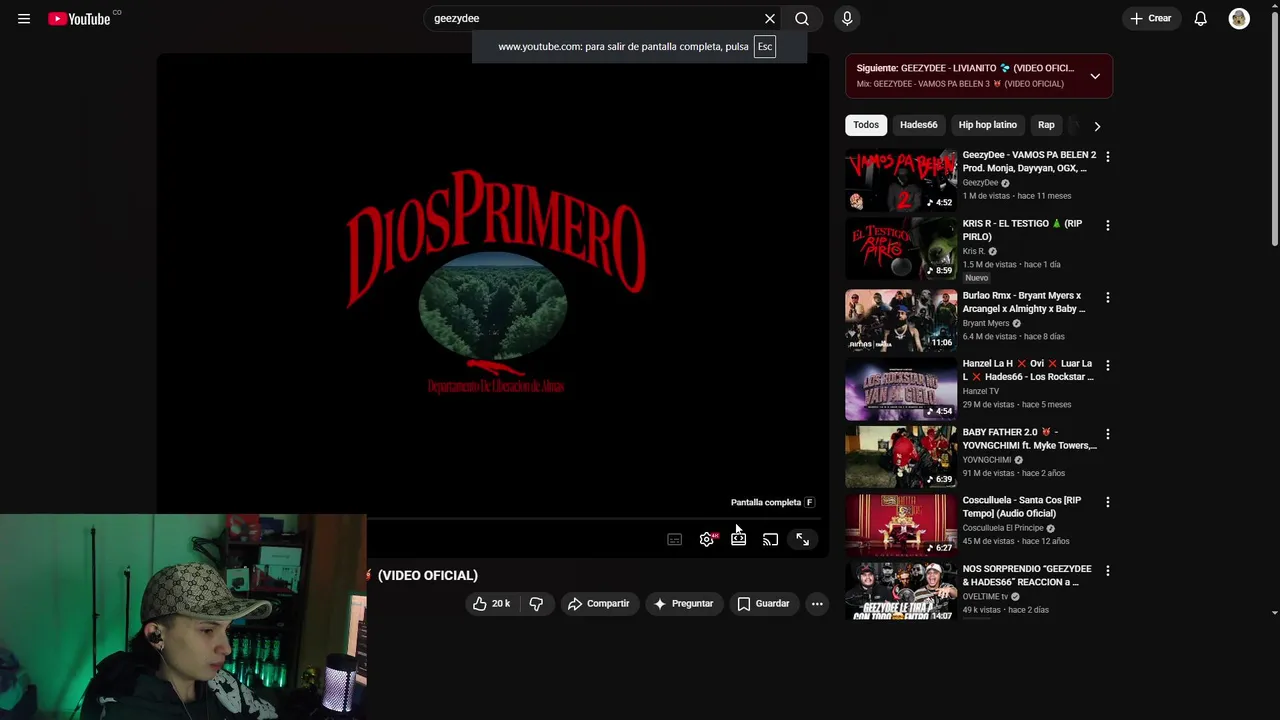Open KRIS R EL TESTIGO thumbnail

(x=901, y=248)
